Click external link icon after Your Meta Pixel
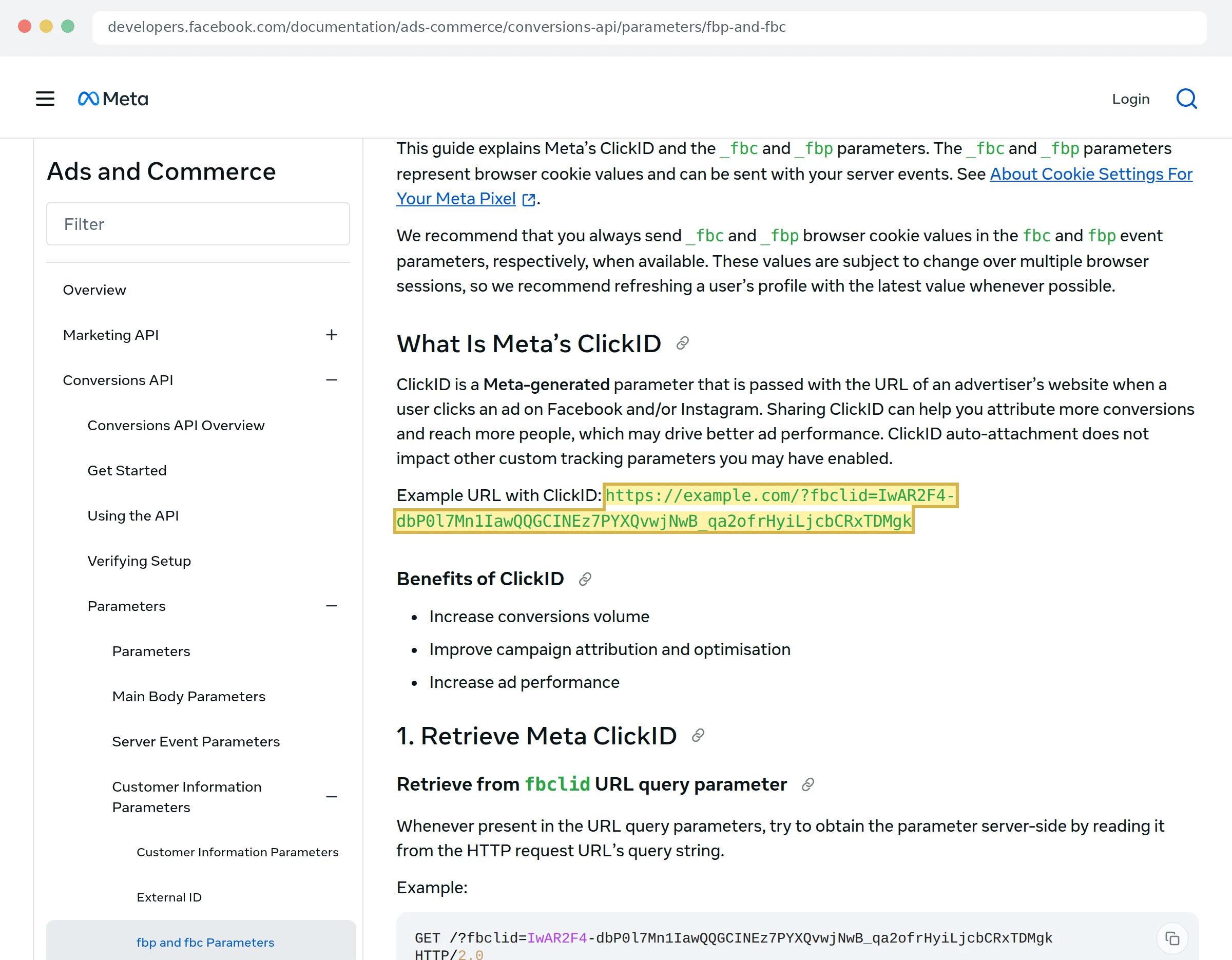 click(529, 200)
